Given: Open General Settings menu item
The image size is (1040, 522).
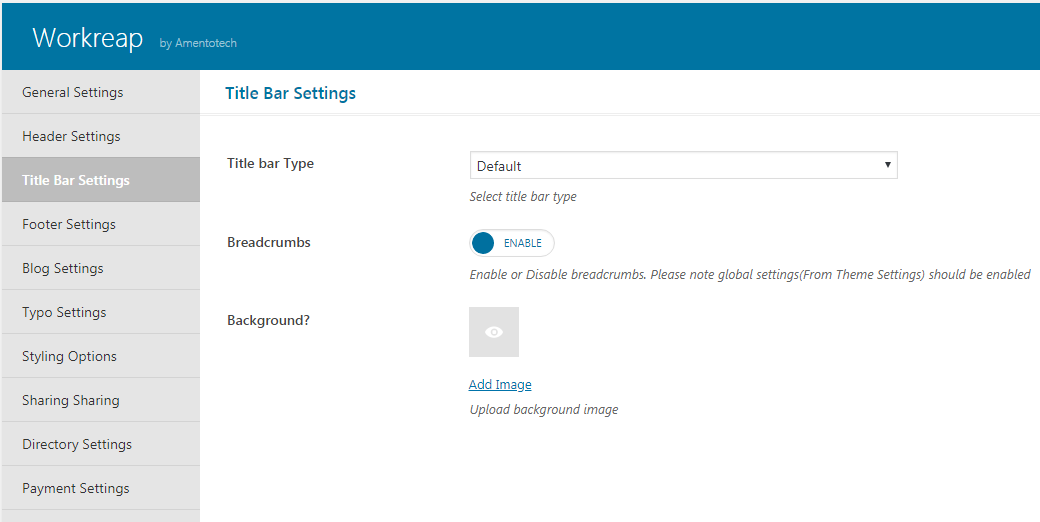Looking at the screenshot, I should 100,92.
